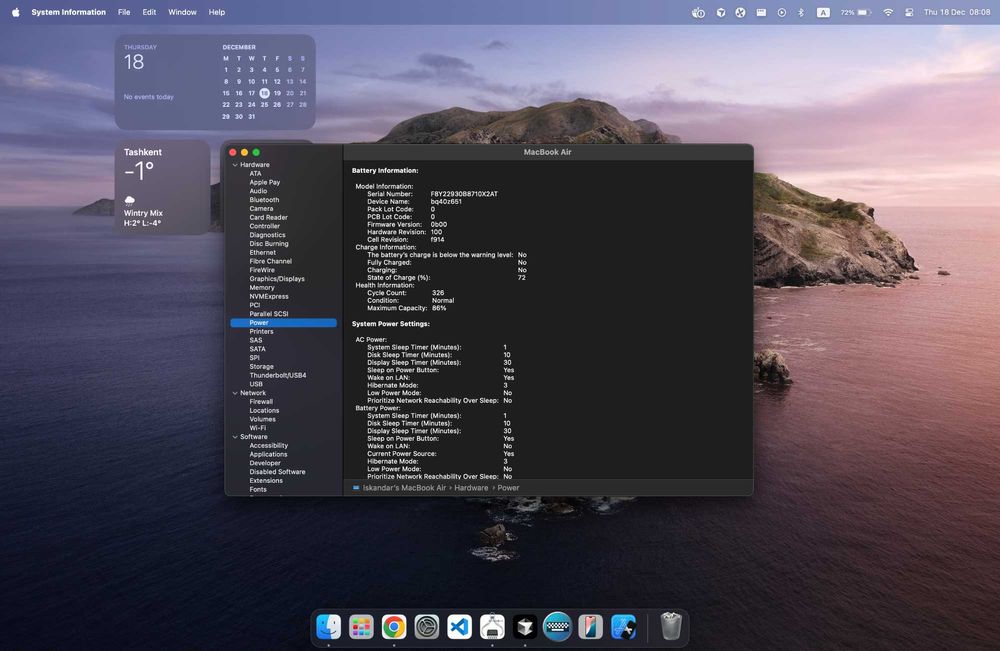Select Printers in the sidebar

tap(261, 332)
